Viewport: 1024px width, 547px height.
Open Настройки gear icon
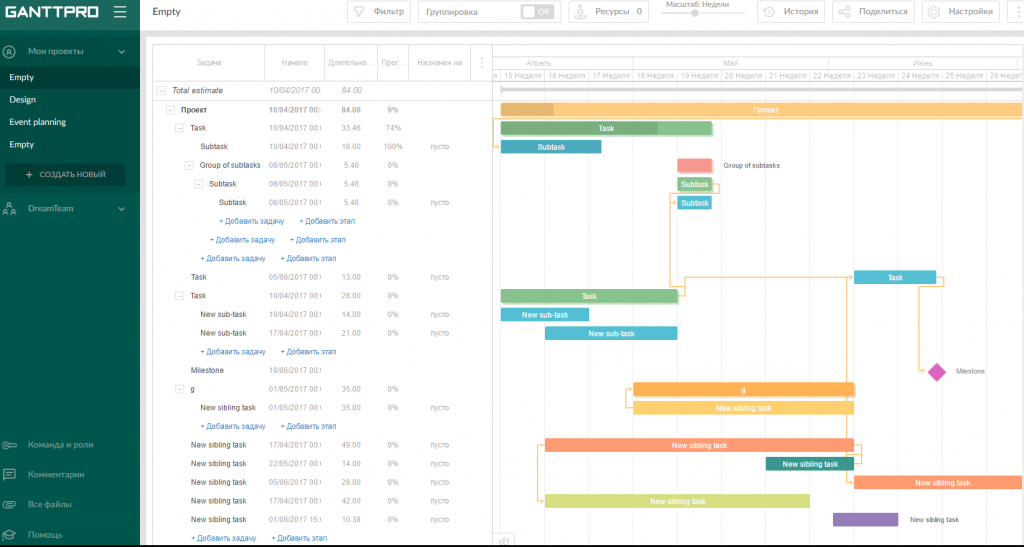pos(933,12)
